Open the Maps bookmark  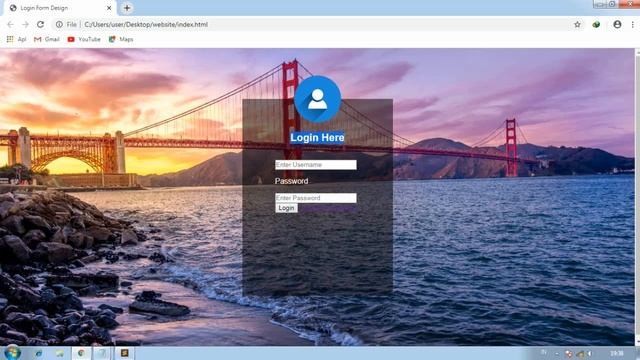(121, 39)
